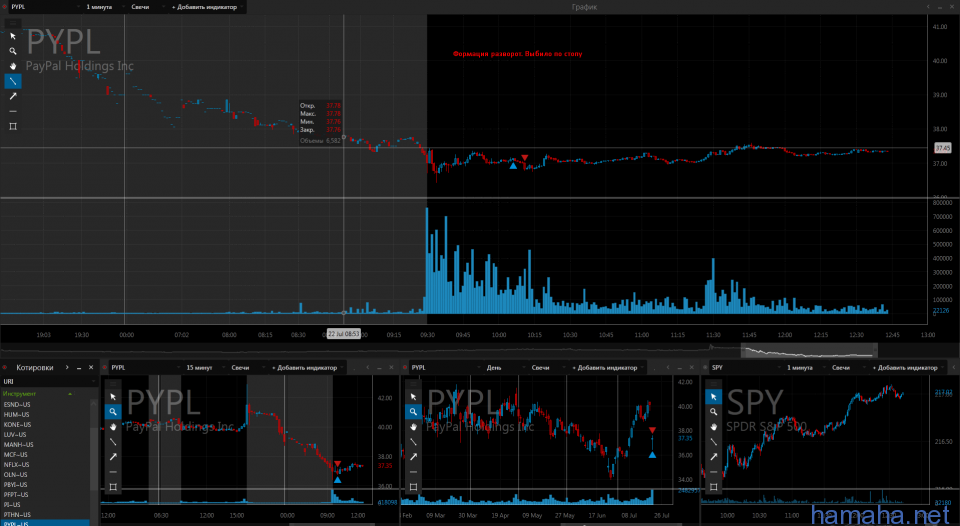Image resolution: width=960 pixels, height=526 pixels.
Task: Select horizontal line tool in 15-minute PYPL chart
Action: pos(113,472)
